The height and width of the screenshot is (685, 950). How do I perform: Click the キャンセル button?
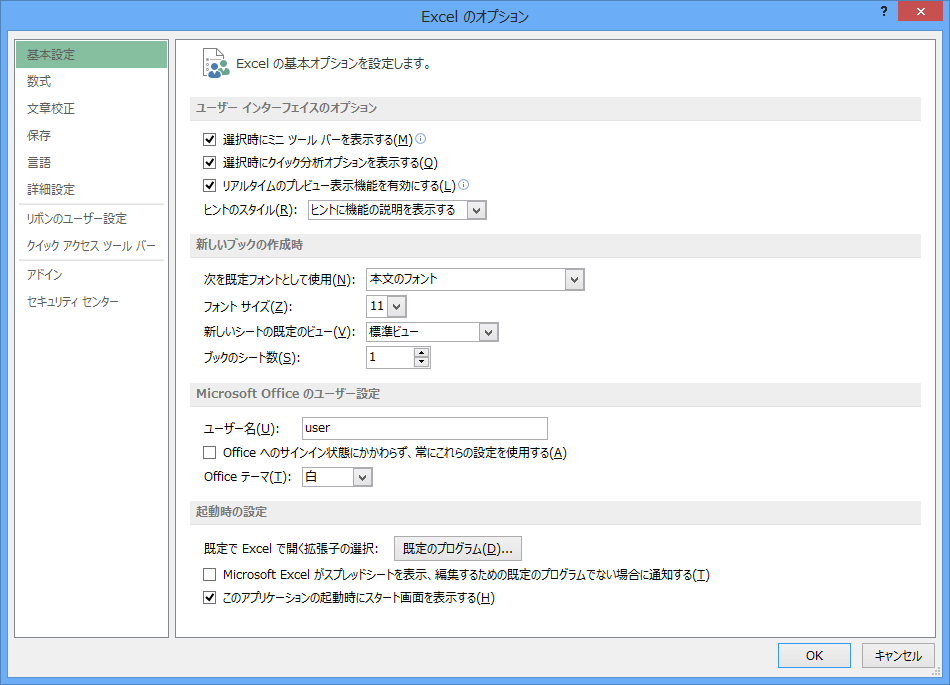tap(898, 655)
